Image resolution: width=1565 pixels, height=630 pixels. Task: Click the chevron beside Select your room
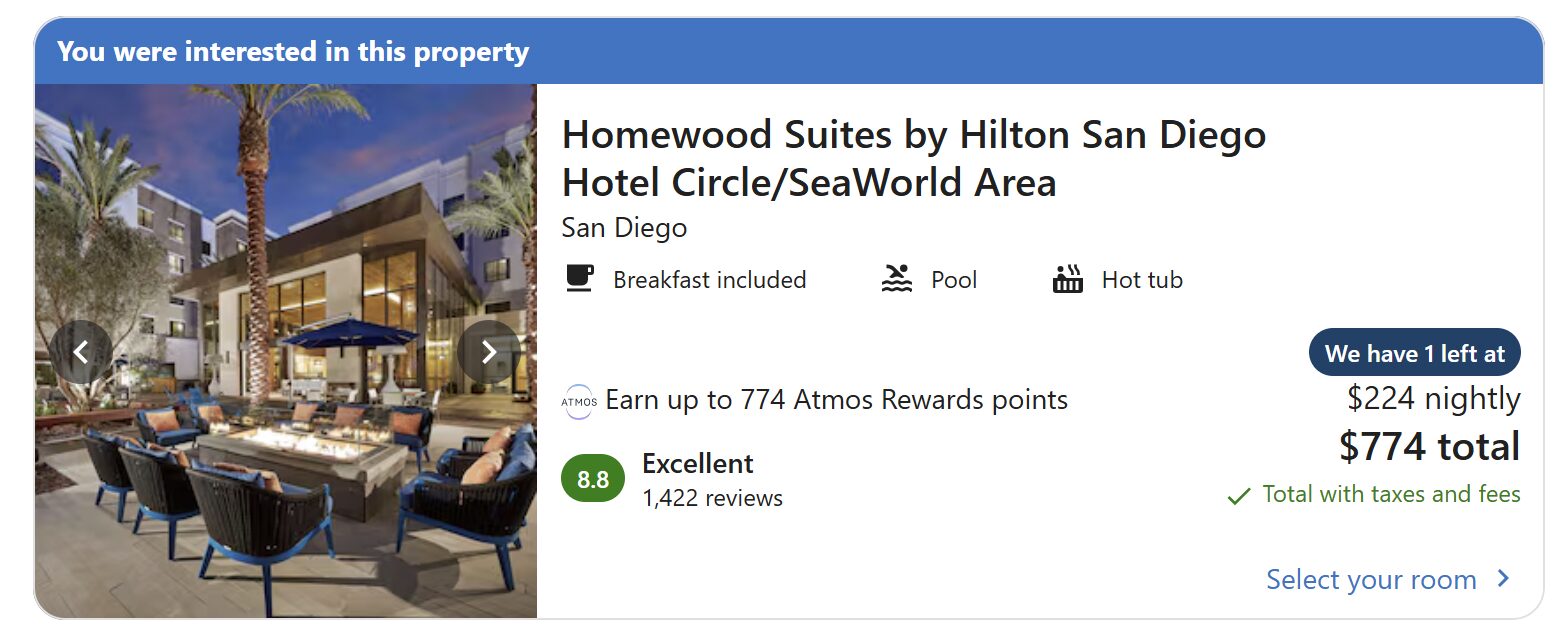[x=1503, y=579]
